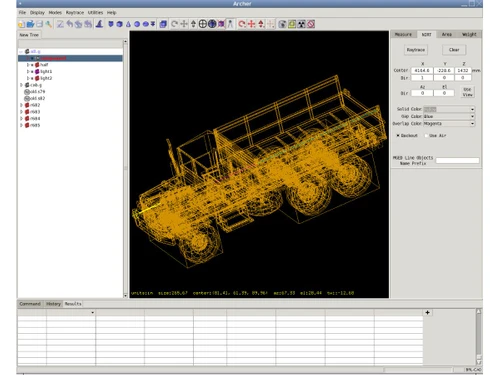Select the red object translate cross-arrows icon
The image size is (500, 375).
tap(252, 24)
